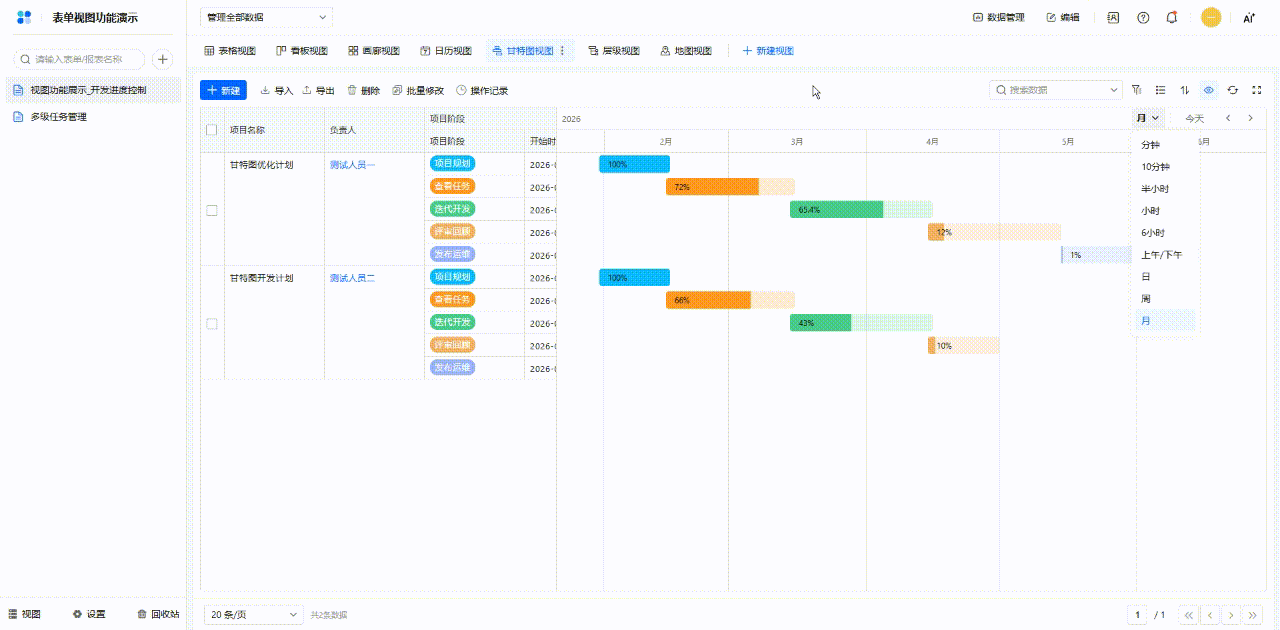Select 10分钟 in time scale list
Screen dimensions: 1280x630
coord(1164,167)
